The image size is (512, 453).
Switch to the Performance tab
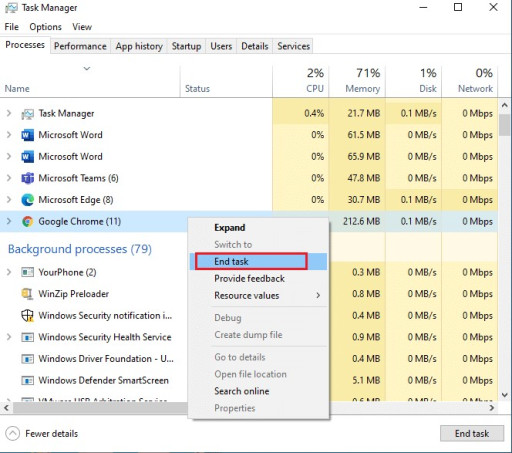tap(80, 46)
